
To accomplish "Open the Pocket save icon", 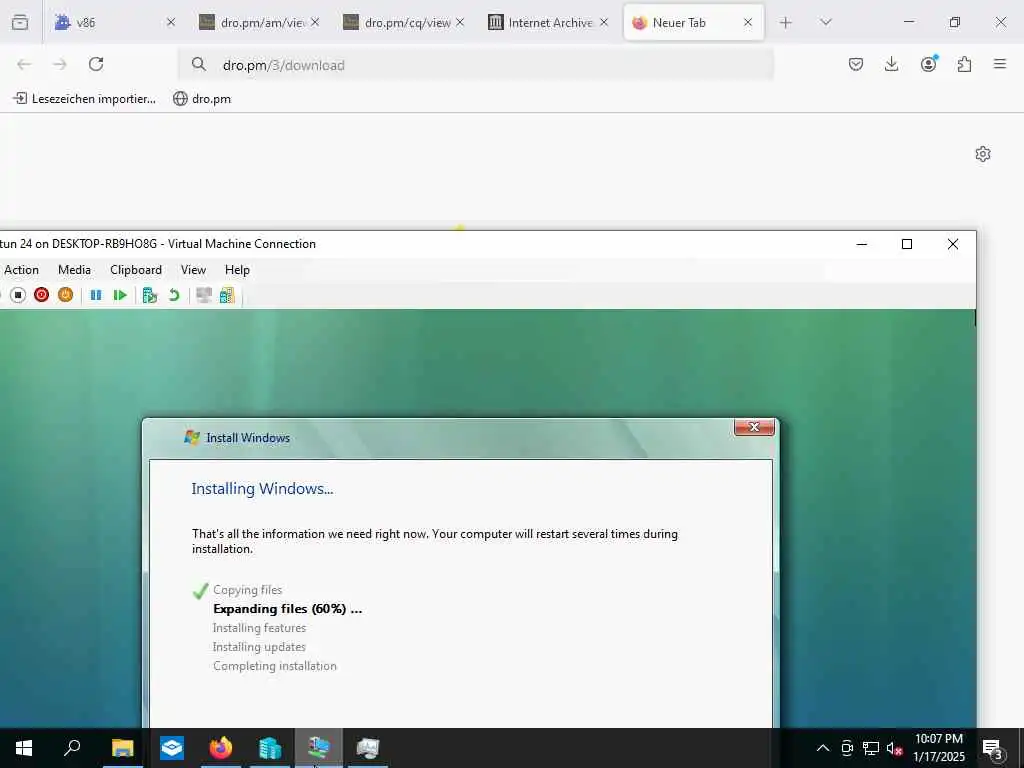I will [x=856, y=64].
